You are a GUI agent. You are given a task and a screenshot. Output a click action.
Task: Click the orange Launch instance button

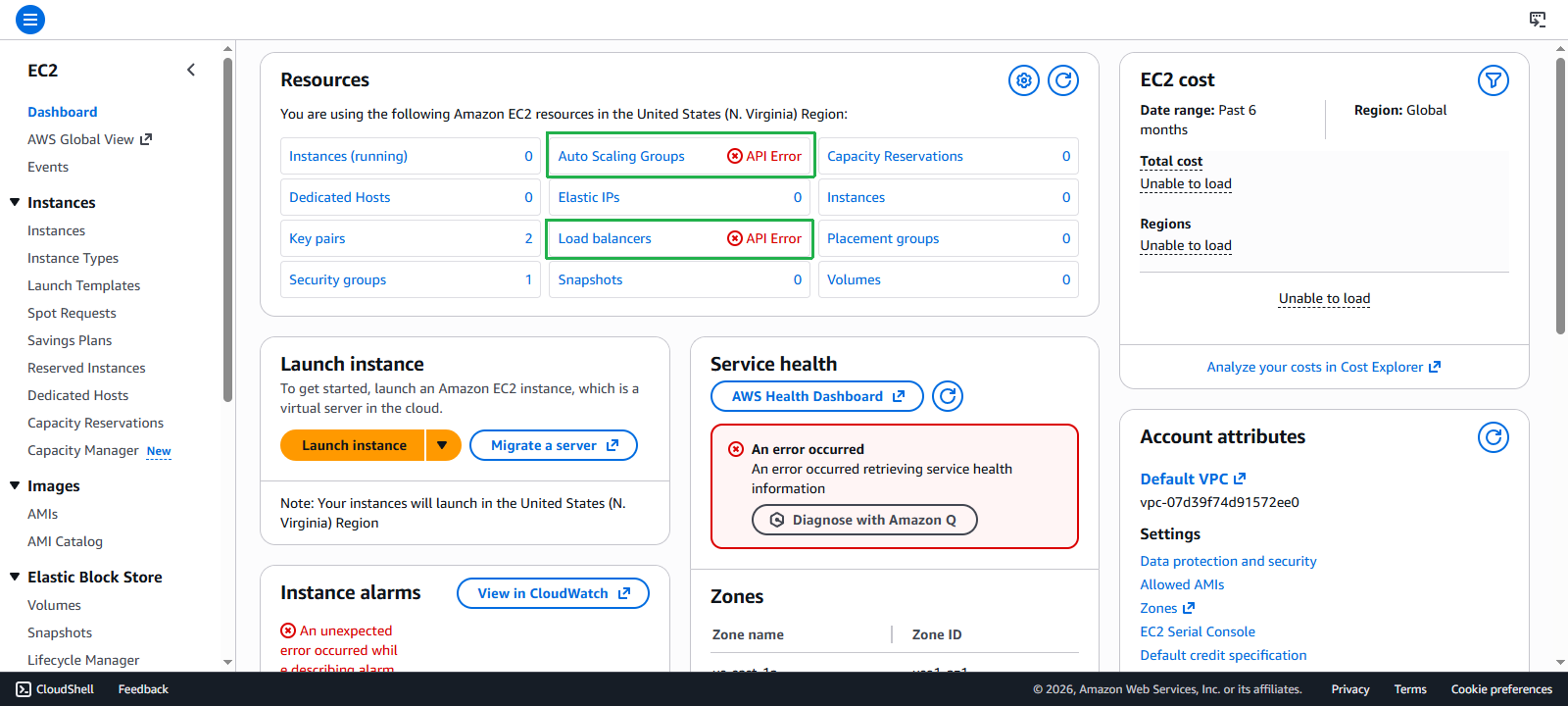[353, 445]
